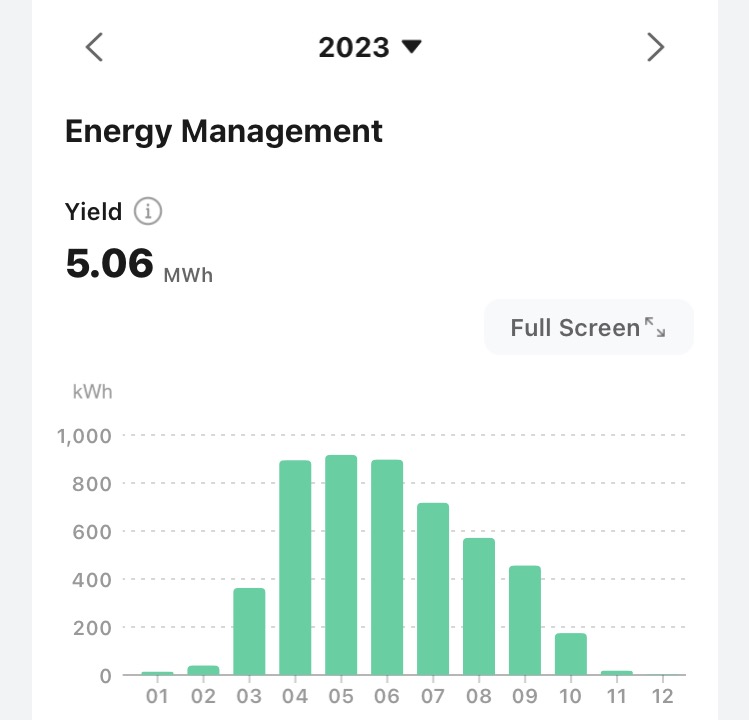
Task: Tap the July yield bar
Action: pyautogui.click(x=433, y=589)
